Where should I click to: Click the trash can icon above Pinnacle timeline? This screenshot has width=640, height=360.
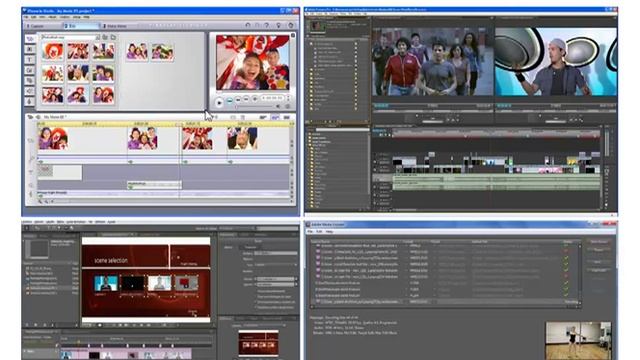[242, 117]
